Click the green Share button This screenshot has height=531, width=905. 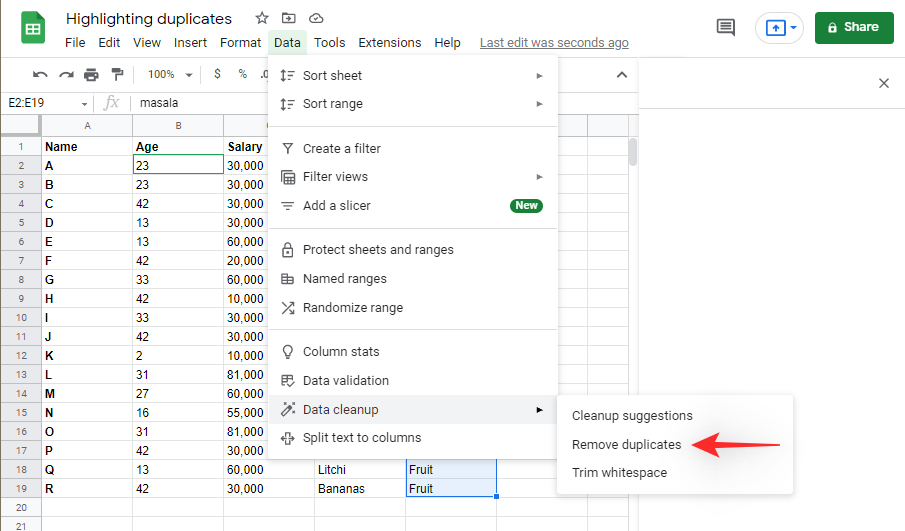(854, 27)
